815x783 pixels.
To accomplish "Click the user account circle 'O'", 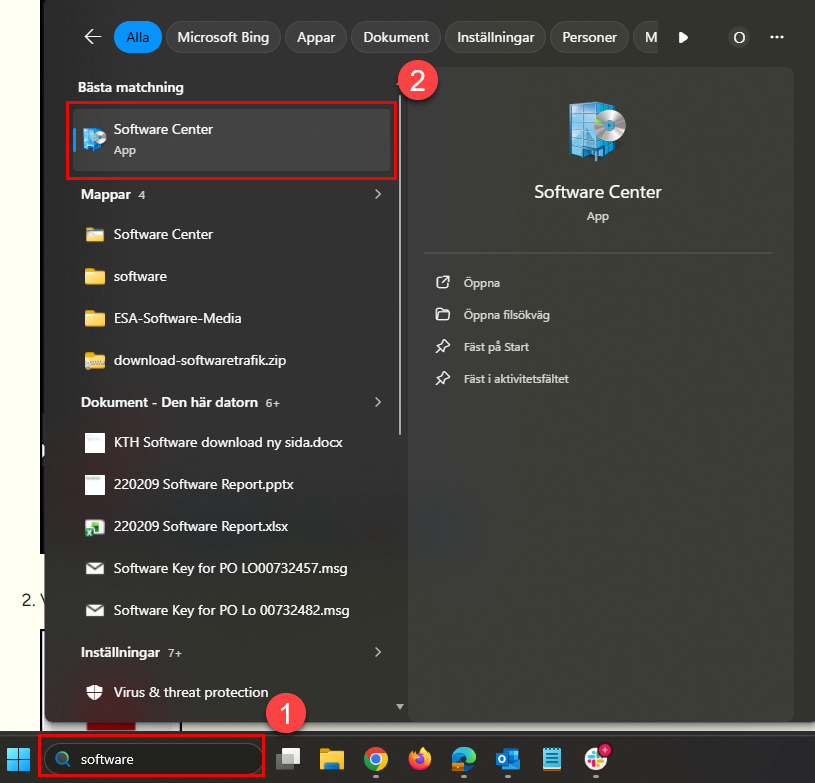I will coord(739,37).
